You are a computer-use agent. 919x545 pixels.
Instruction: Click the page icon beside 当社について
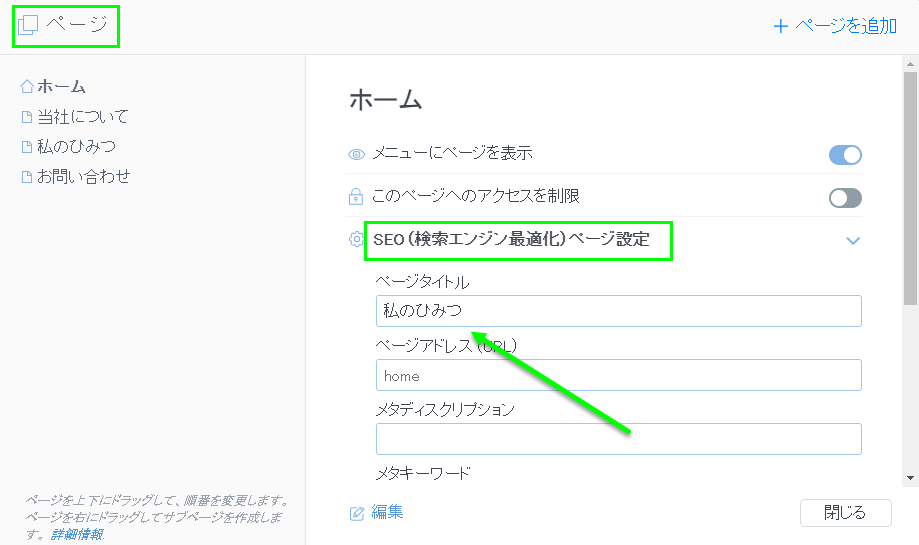(x=26, y=117)
